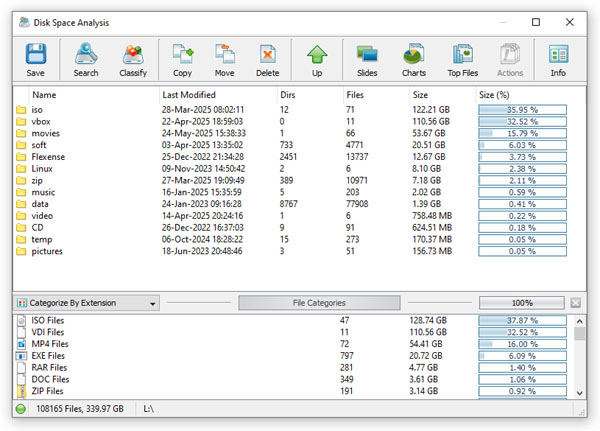
Task: Click the Classify toolbar icon
Action: click(x=133, y=54)
